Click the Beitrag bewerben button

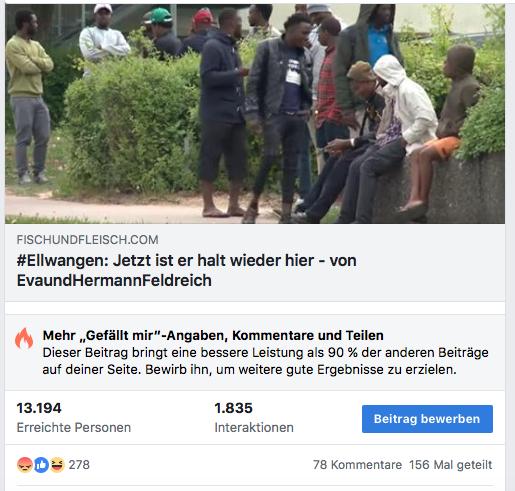coord(427,419)
